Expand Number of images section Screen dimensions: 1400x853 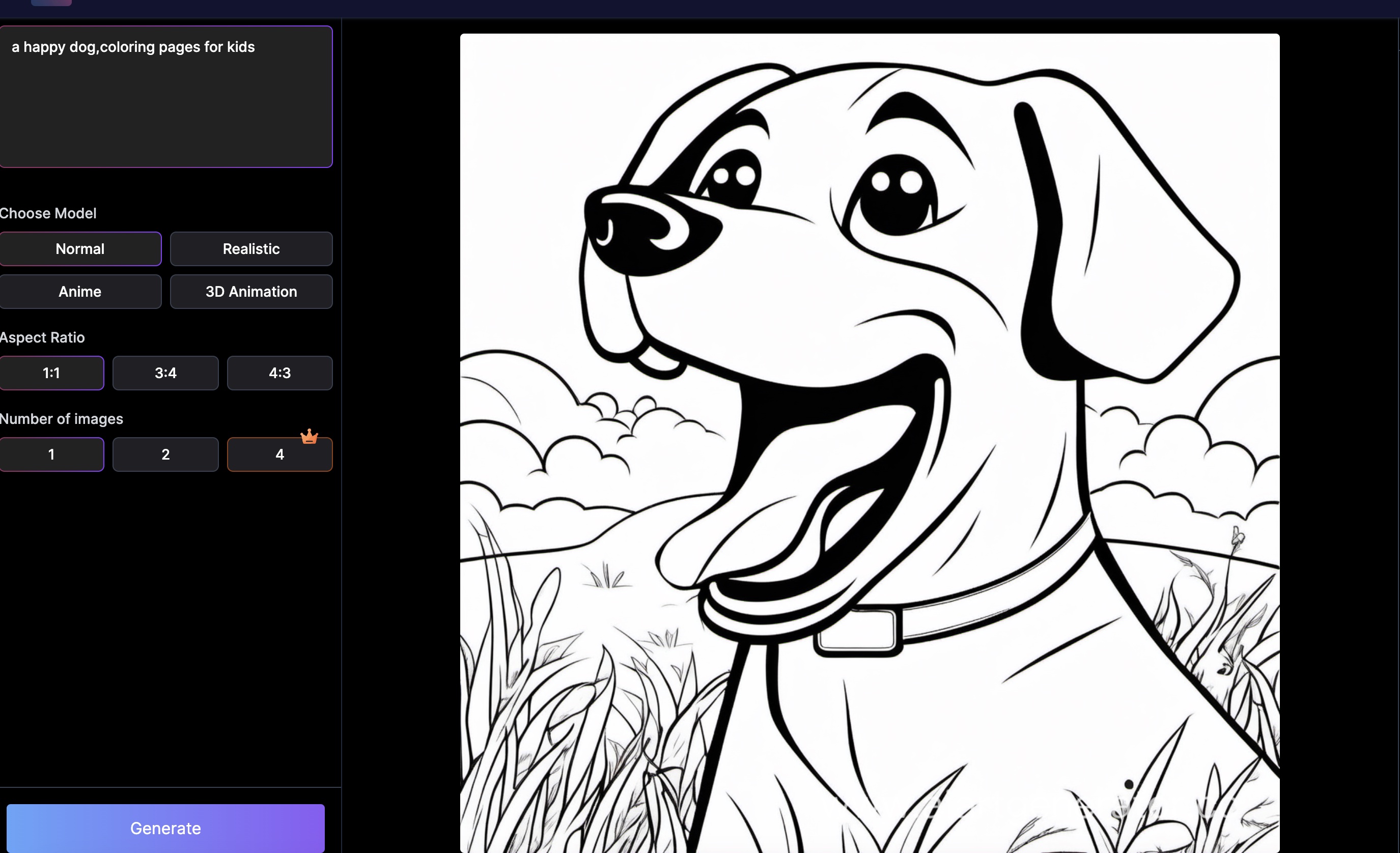(62, 419)
